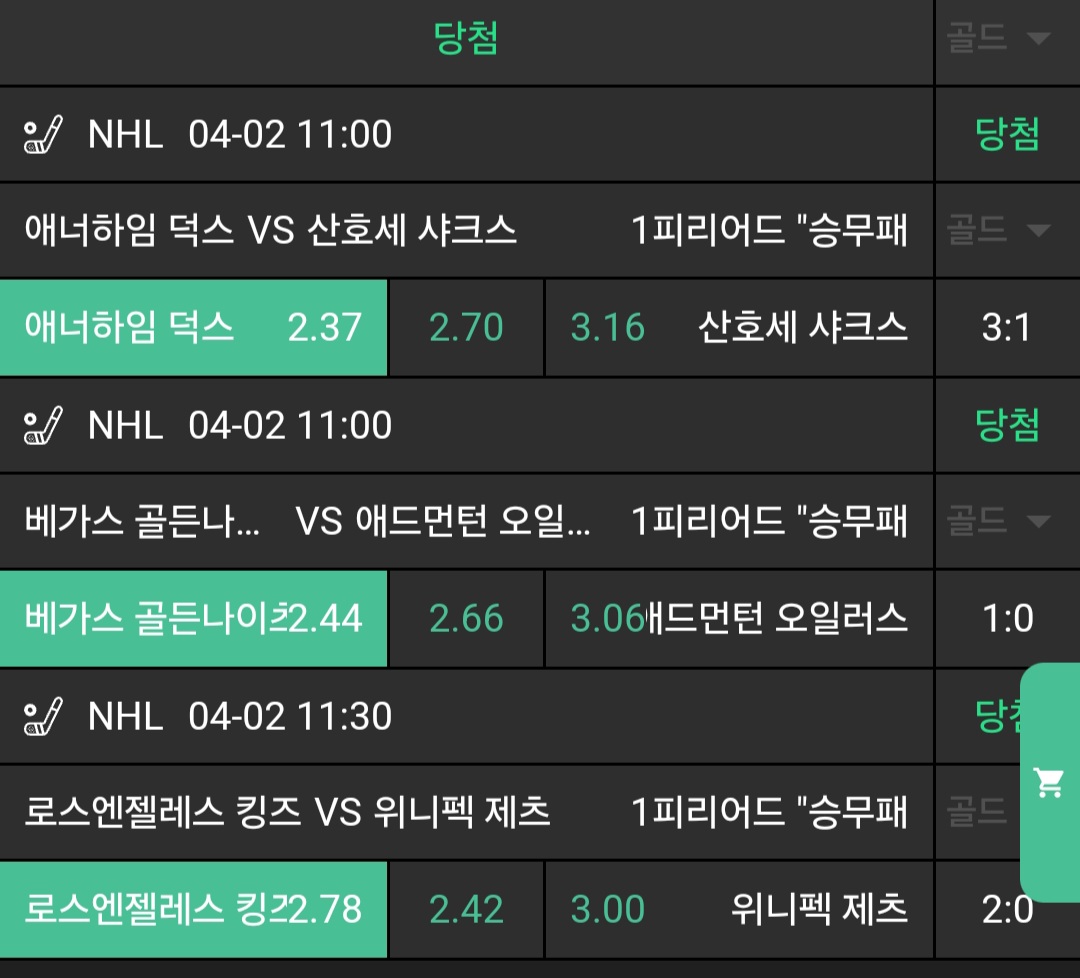Click the hockey icon beside the Vegas match
The height and width of the screenshot is (978, 1080).
(43, 426)
